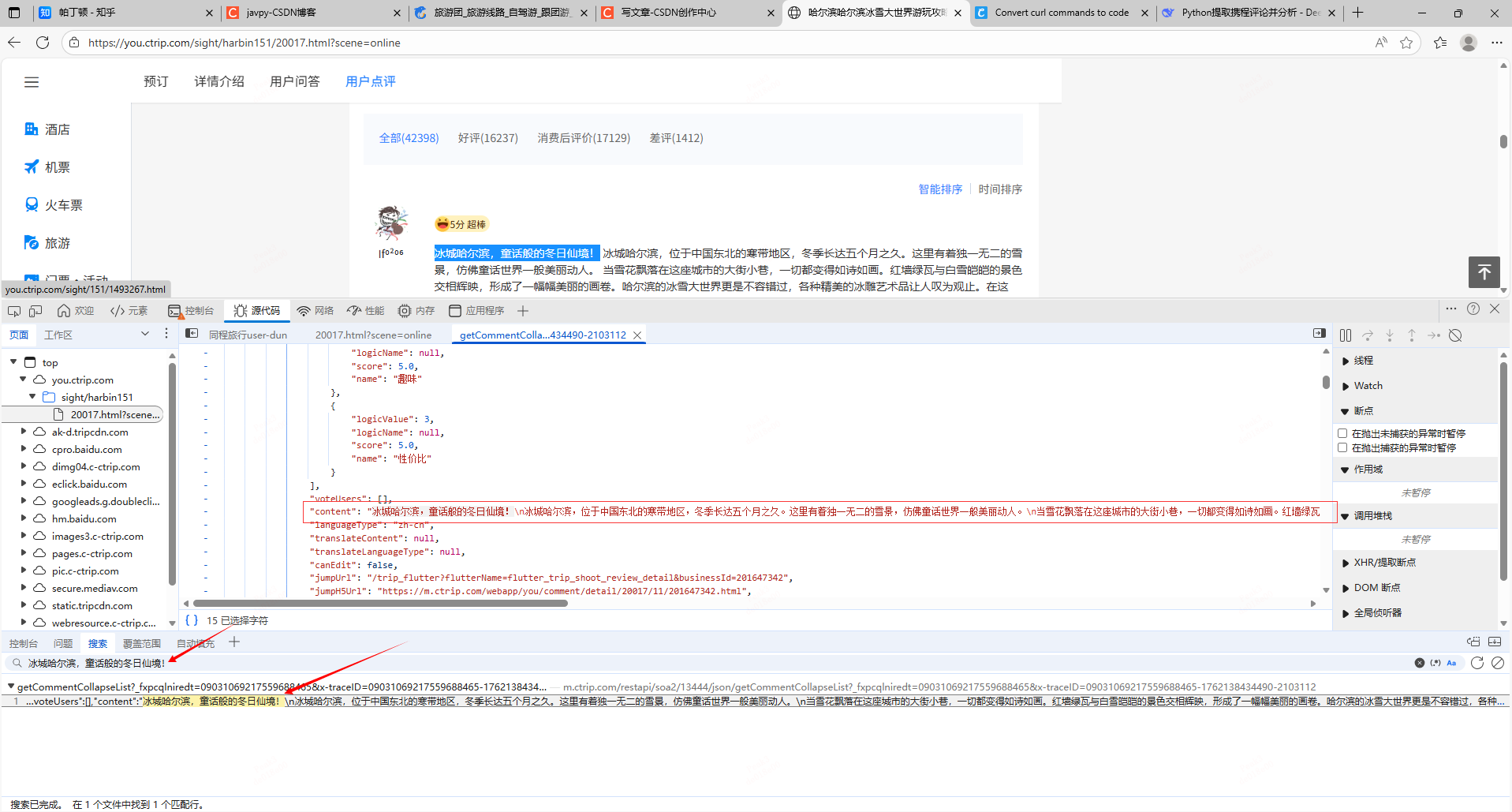Toggle the file navigator pane icon

(x=192, y=334)
